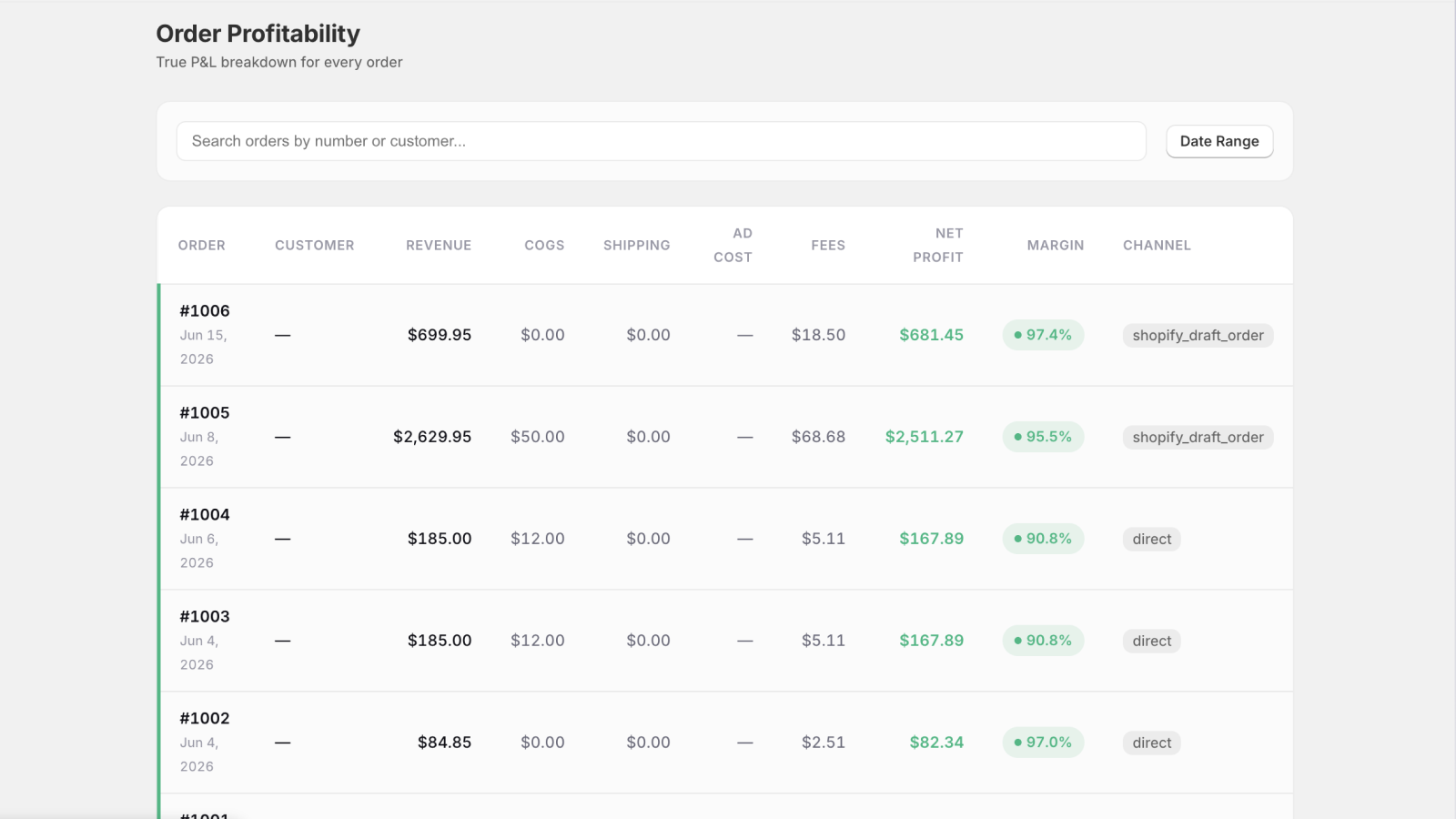
Task: Click the Customer column header
Action: [315, 246]
